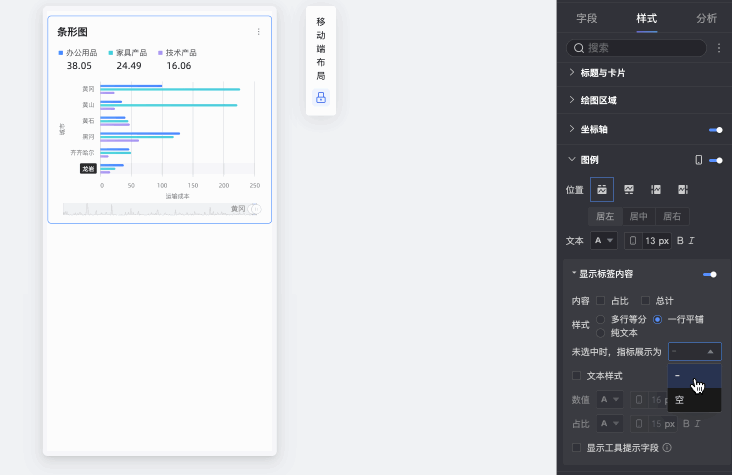The width and height of the screenshot is (732, 475).
Task: Disable the 显示标签内容 switch
Action: [710, 274]
